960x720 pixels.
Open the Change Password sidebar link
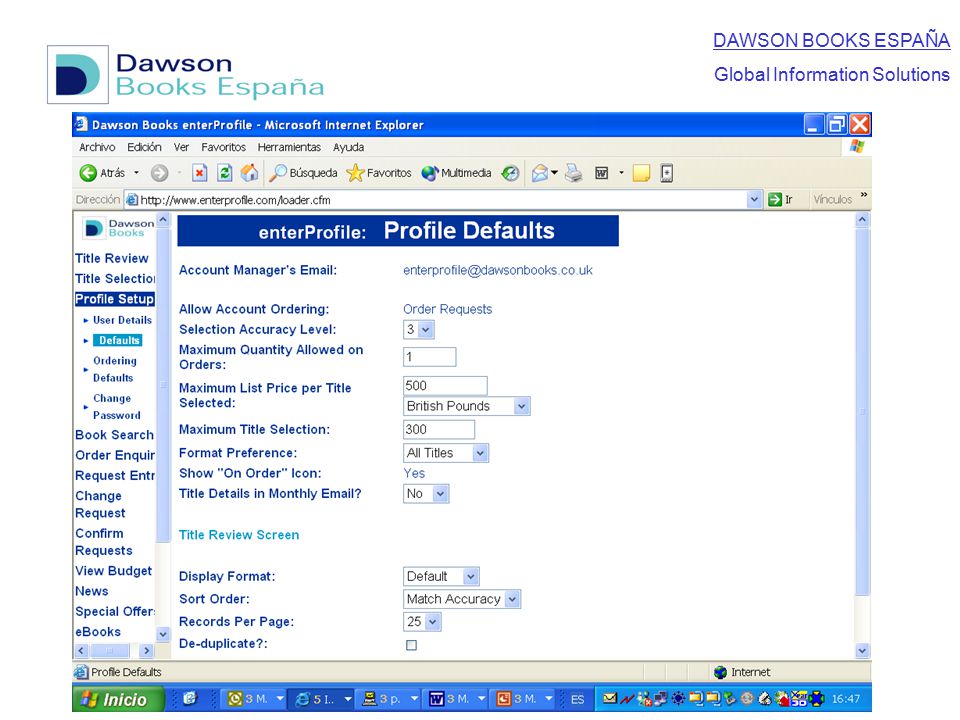pos(116,407)
